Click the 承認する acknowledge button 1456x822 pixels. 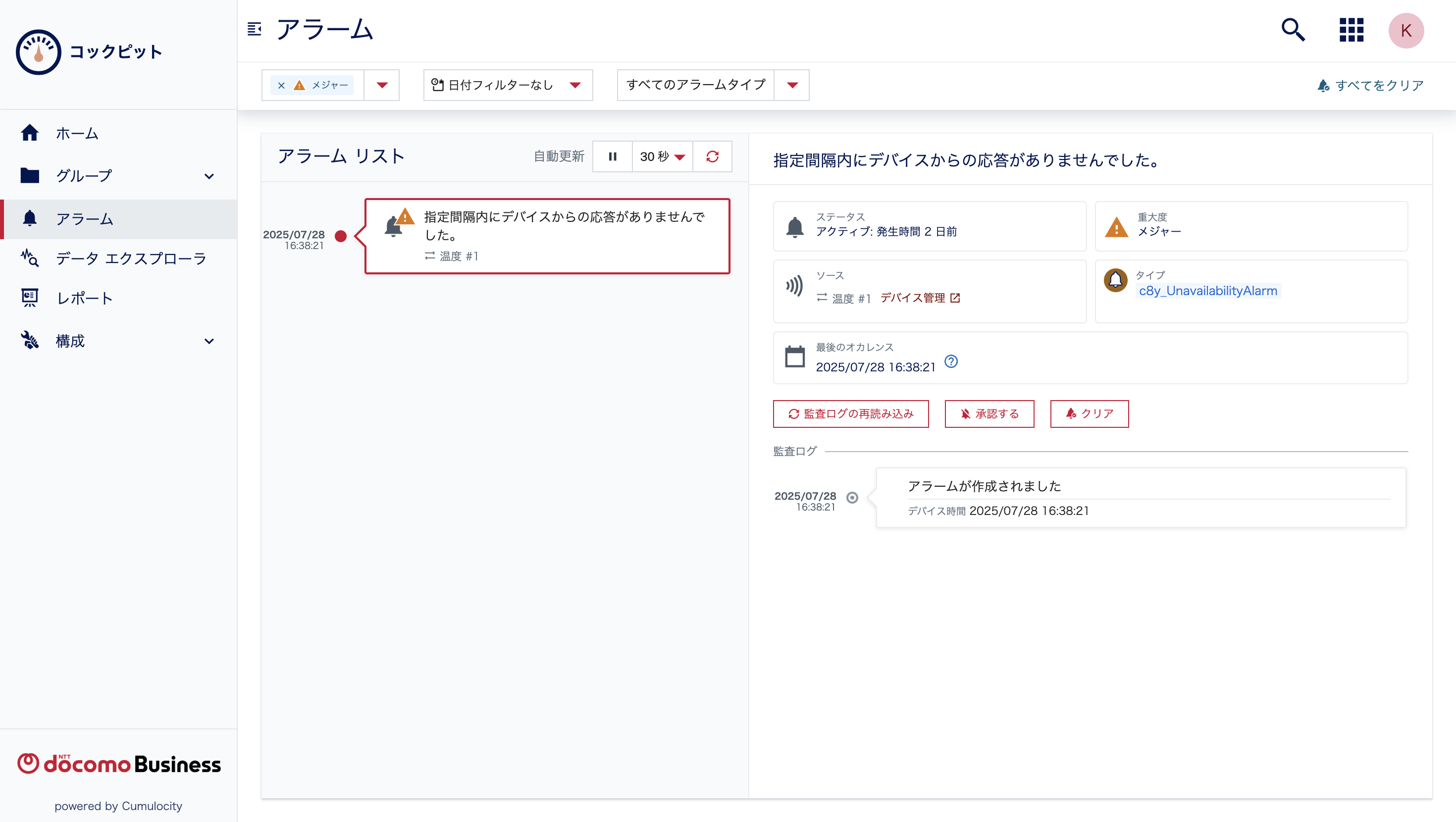pos(989,414)
